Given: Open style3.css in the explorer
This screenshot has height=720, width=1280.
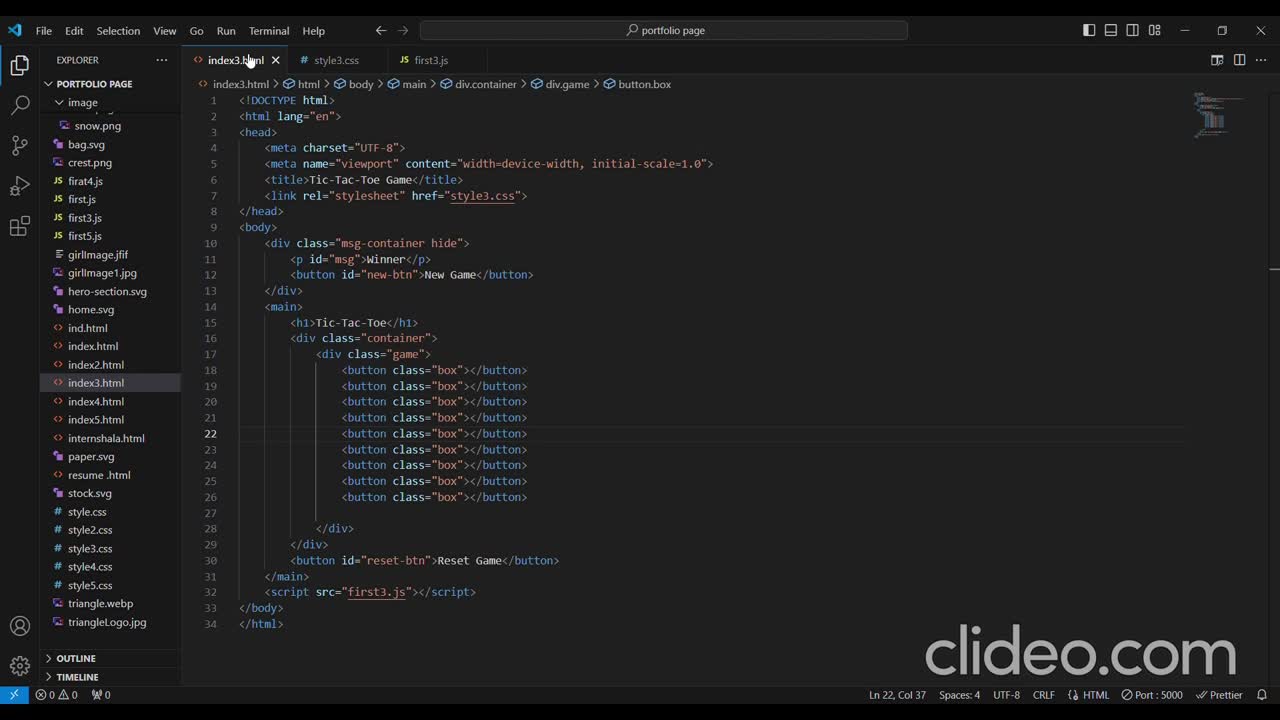Looking at the screenshot, I should (x=90, y=549).
